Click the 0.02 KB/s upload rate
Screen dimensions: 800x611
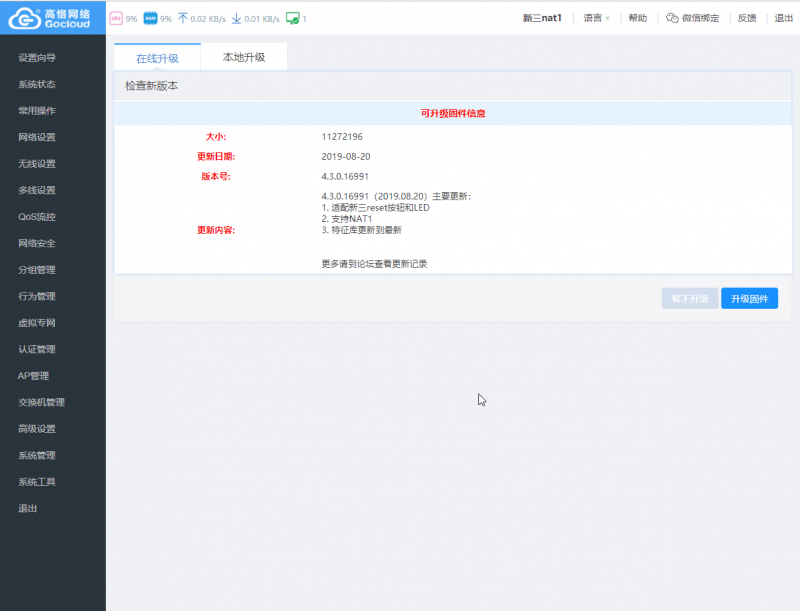pyautogui.click(x=208, y=19)
